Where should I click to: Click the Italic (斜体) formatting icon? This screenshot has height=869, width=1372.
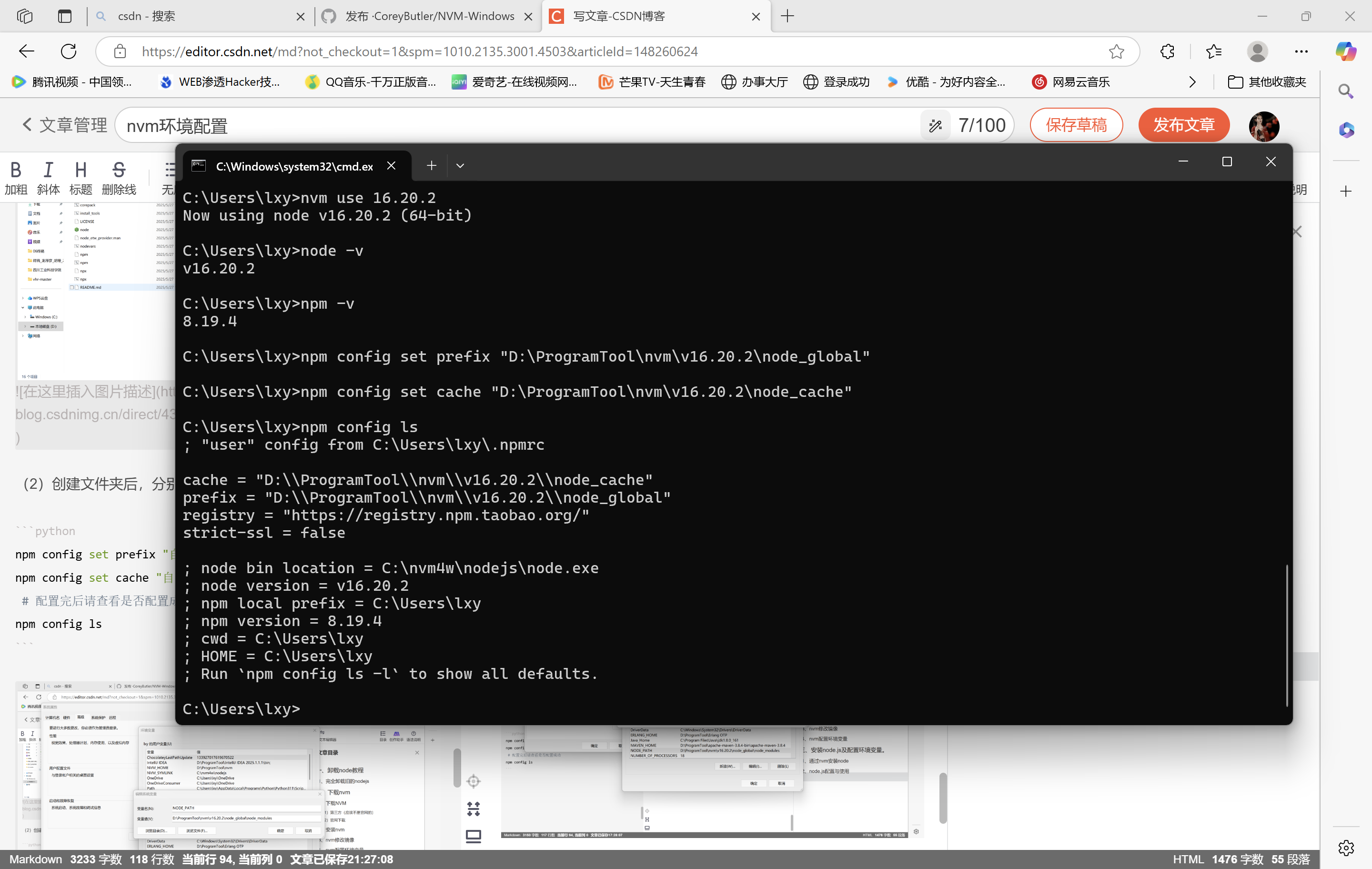(48, 170)
